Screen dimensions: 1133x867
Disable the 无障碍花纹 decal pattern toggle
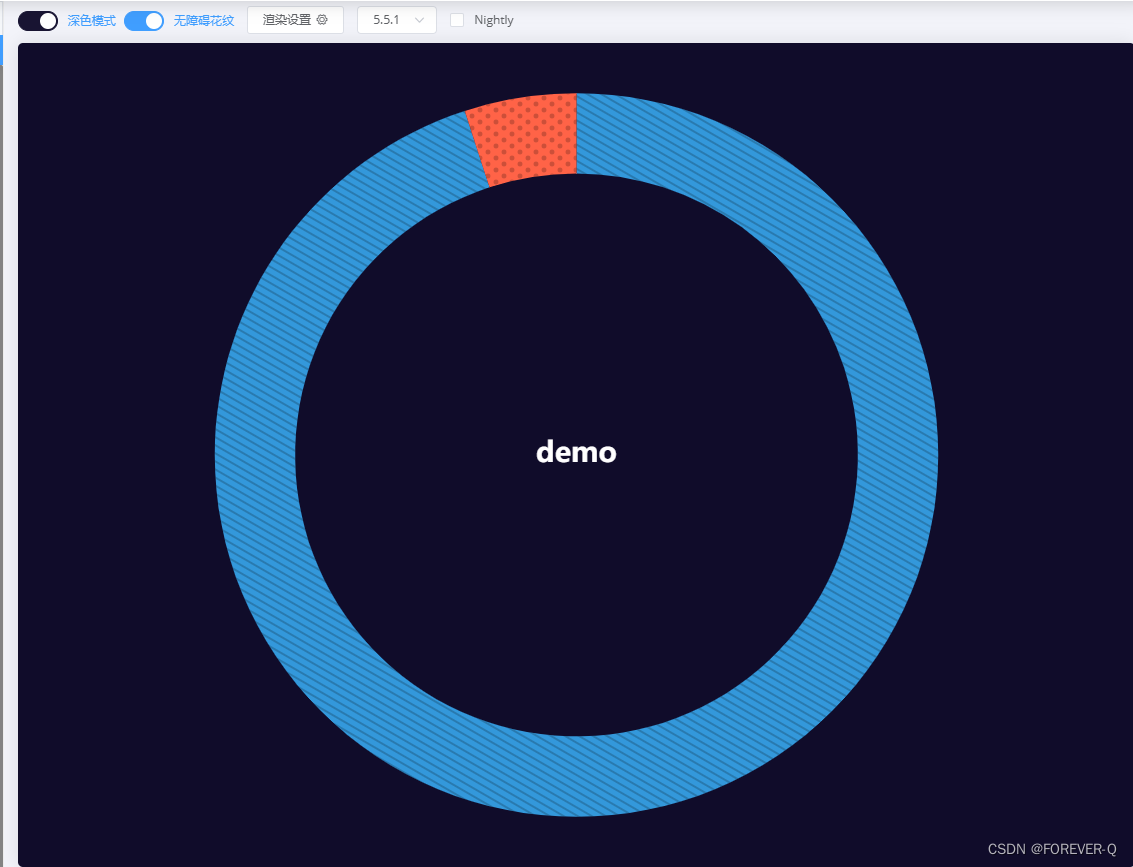tap(143, 20)
